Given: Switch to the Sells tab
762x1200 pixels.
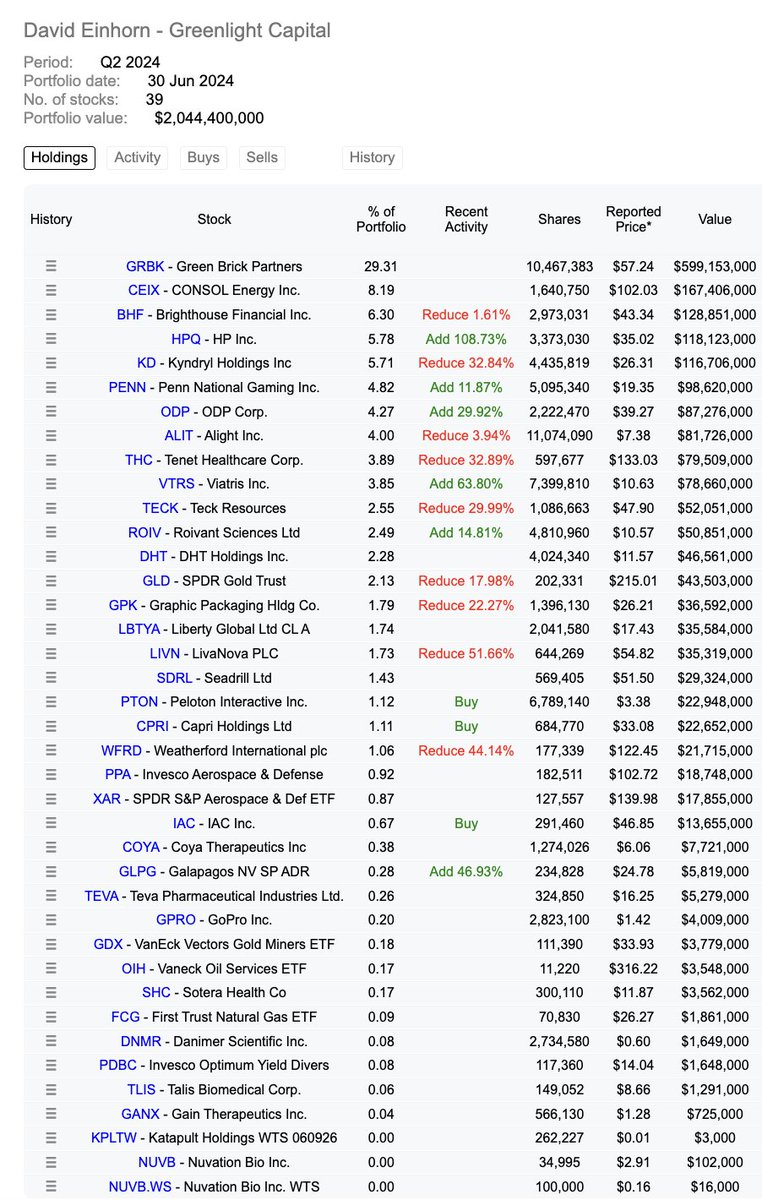Looking at the screenshot, I should (x=263, y=157).
